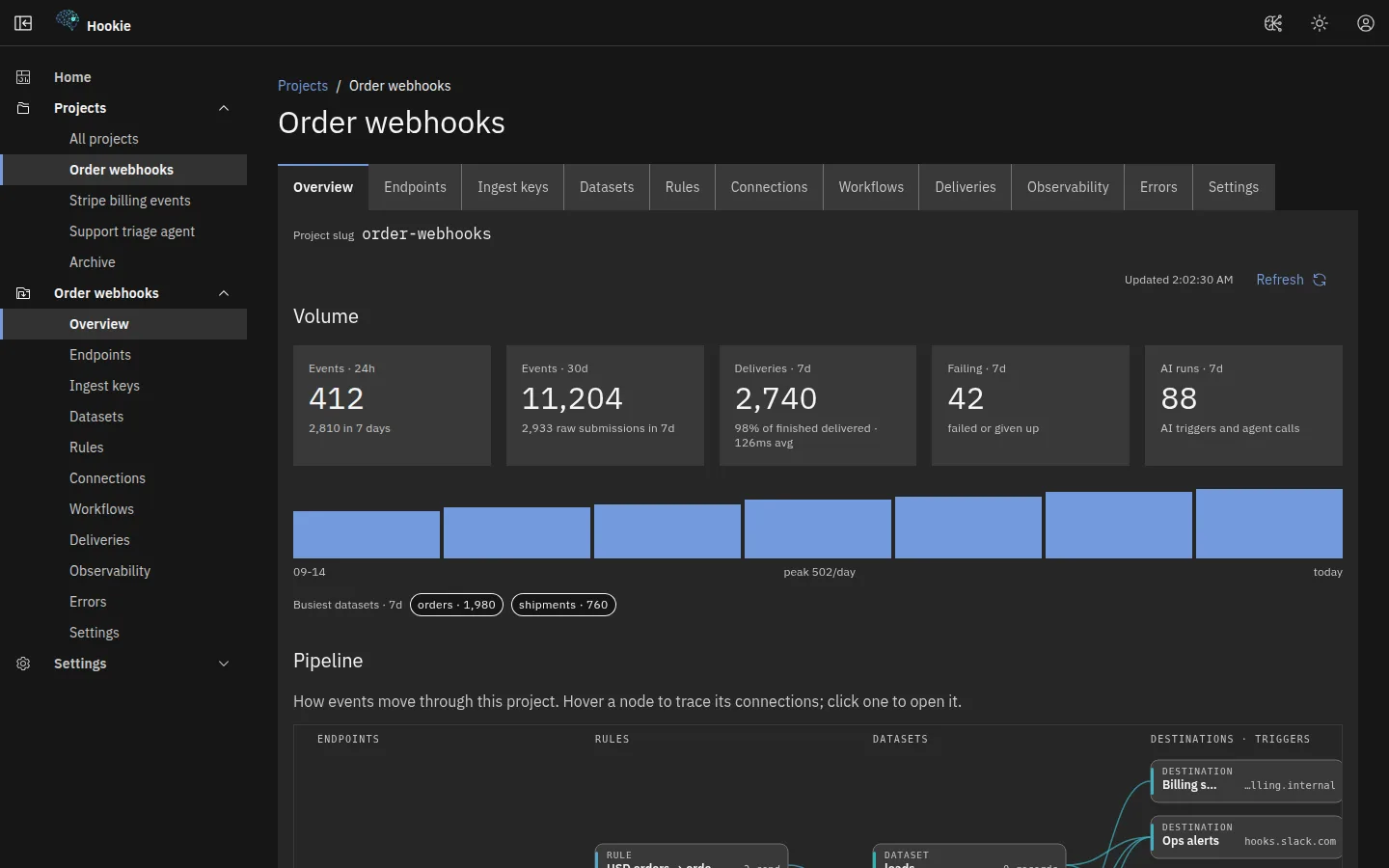Go to the Rules tab
The image size is (1389, 868).
[x=682, y=187]
